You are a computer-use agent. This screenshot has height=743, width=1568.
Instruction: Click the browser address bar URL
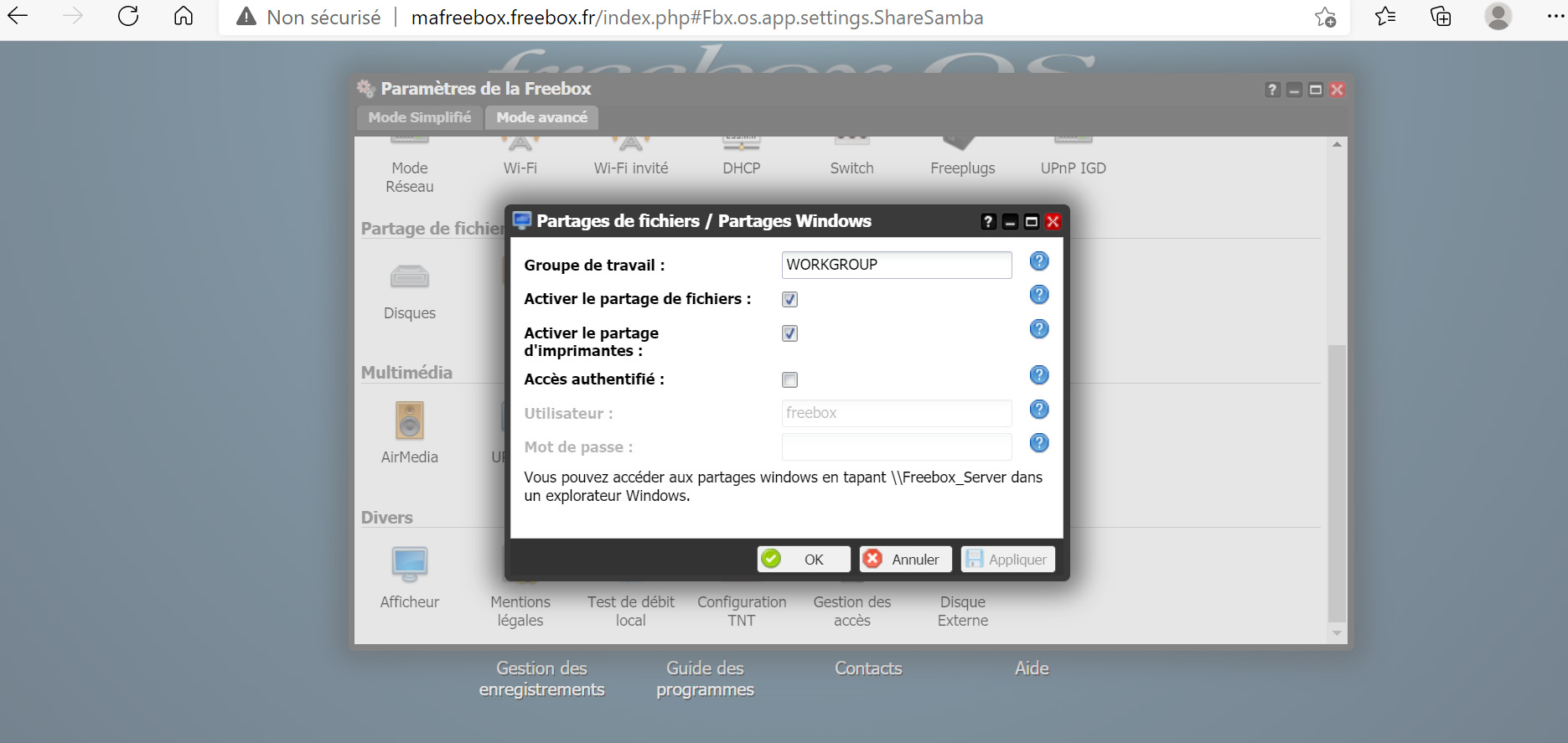pyautogui.click(x=697, y=18)
